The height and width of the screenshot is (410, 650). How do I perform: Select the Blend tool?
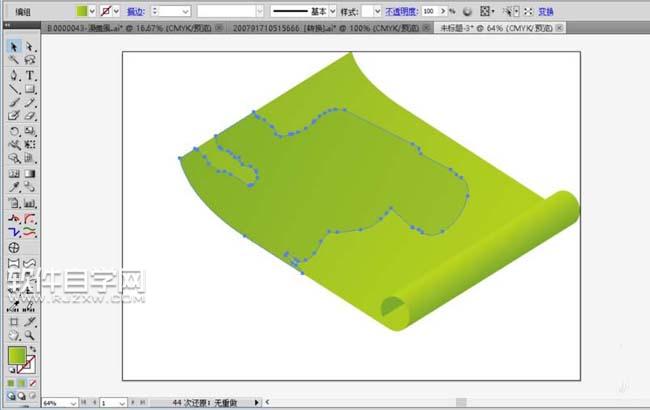(x=29, y=187)
